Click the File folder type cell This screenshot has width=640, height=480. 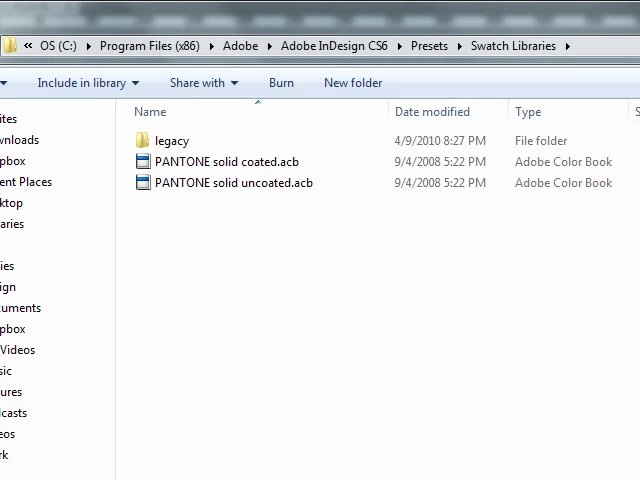[541, 141]
